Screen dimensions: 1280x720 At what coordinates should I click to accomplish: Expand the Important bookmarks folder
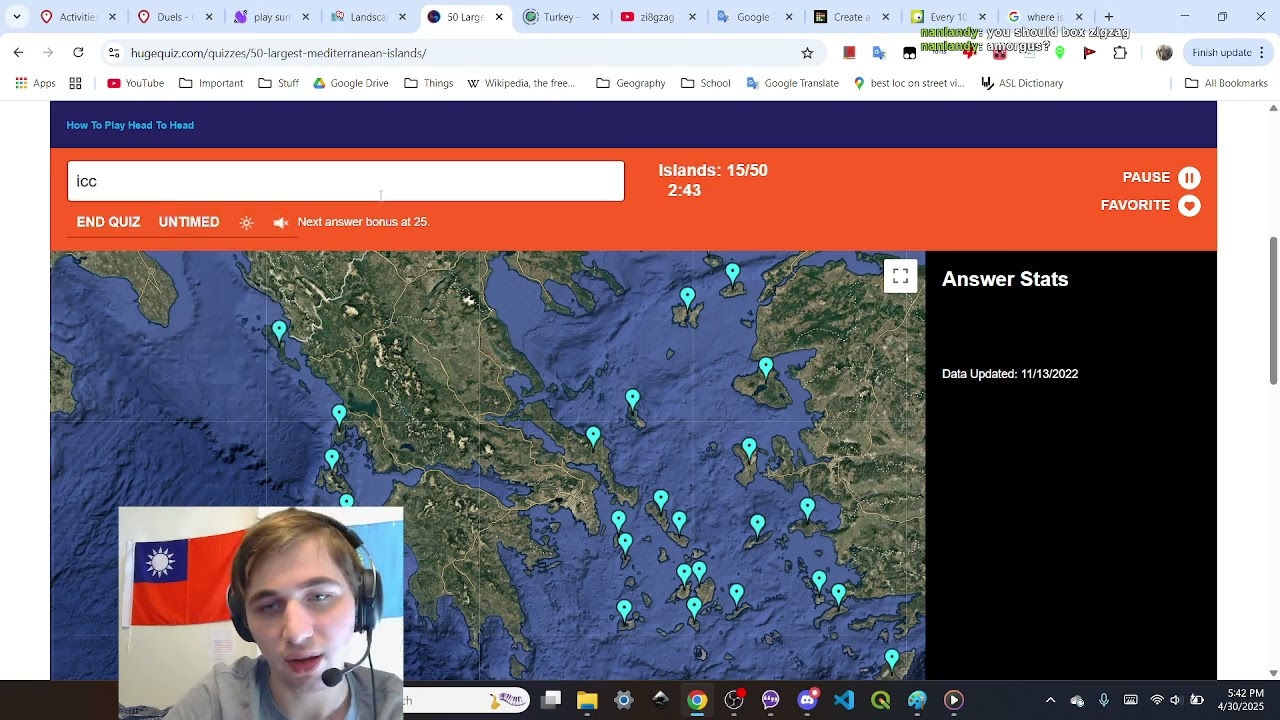tap(211, 83)
